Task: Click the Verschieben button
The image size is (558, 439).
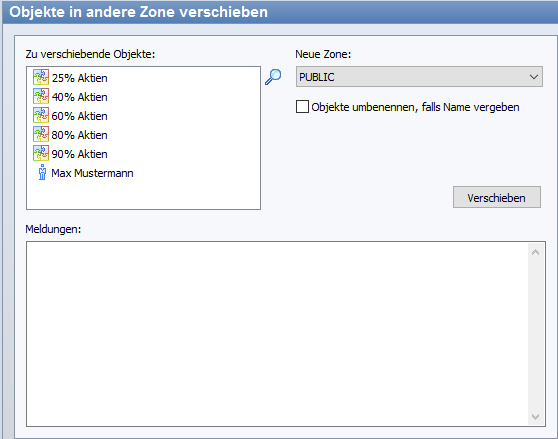Action: pos(497,197)
